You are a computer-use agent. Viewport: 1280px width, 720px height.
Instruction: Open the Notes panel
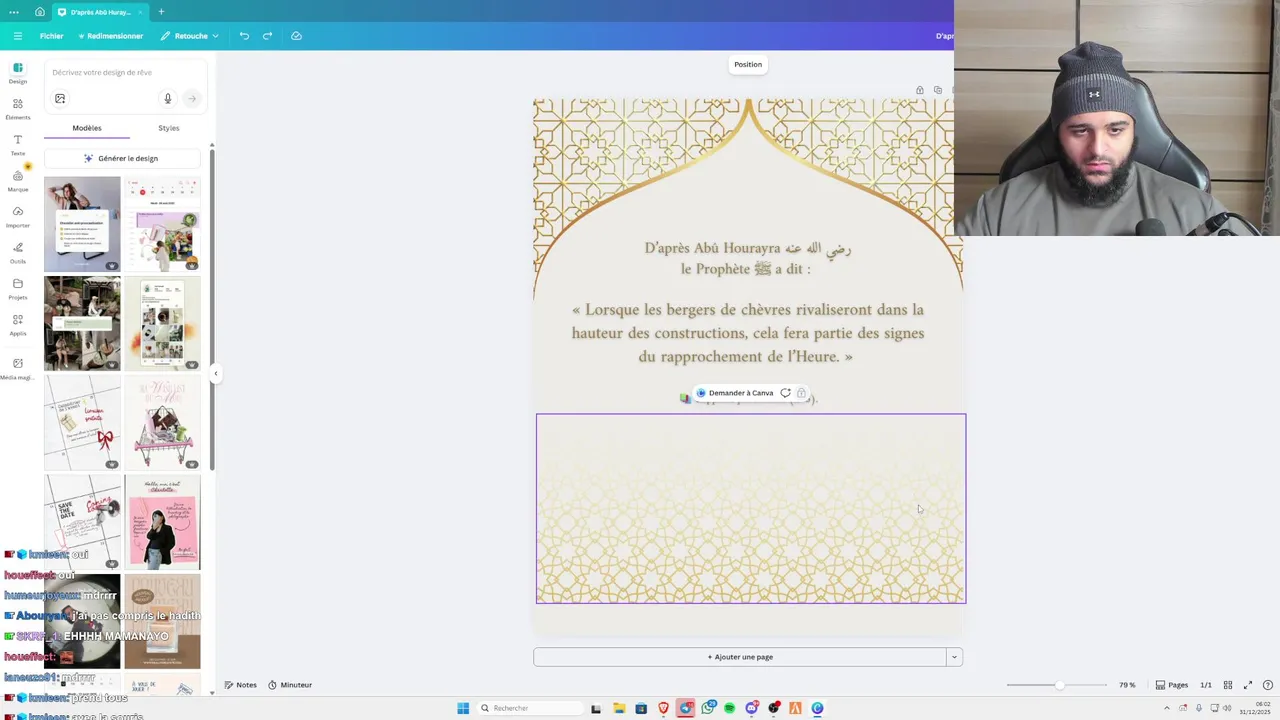[x=241, y=685]
